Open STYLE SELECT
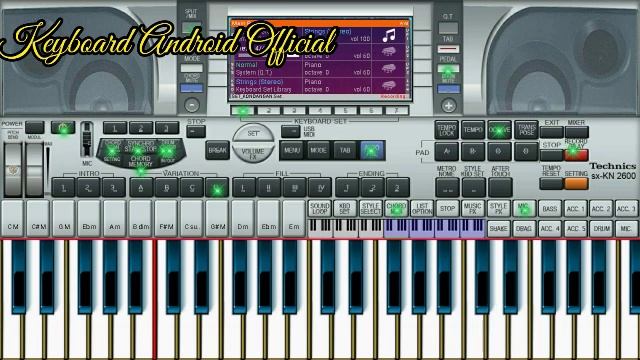 [371, 209]
